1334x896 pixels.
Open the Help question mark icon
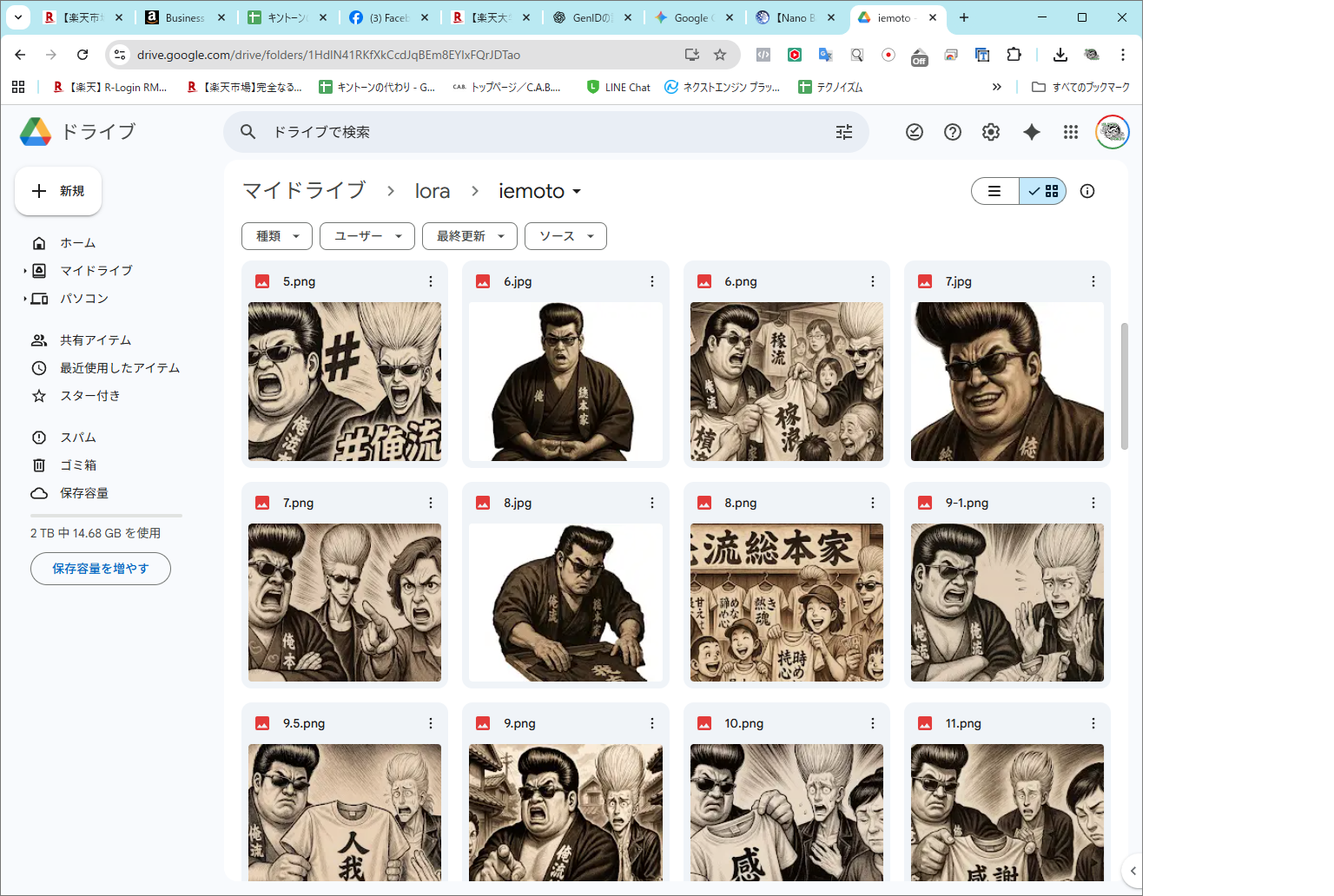click(953, 132)
